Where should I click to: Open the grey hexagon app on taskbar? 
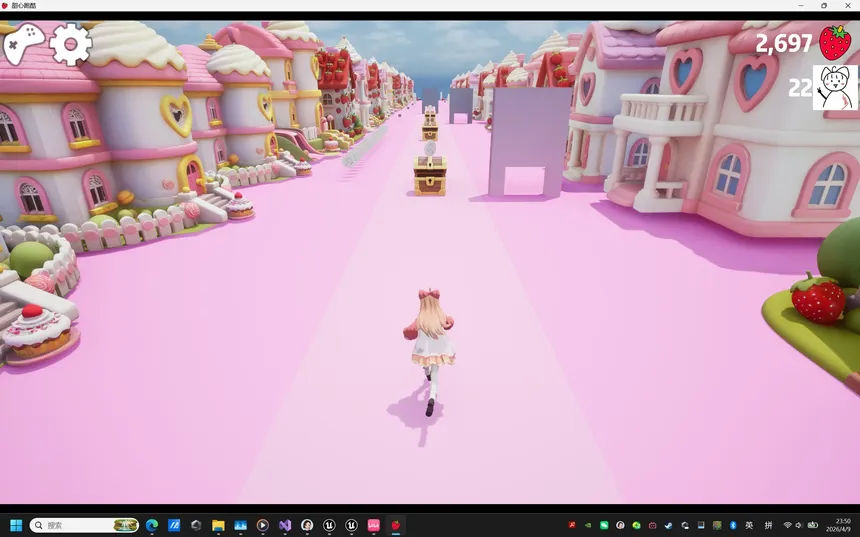click(196, 525)
